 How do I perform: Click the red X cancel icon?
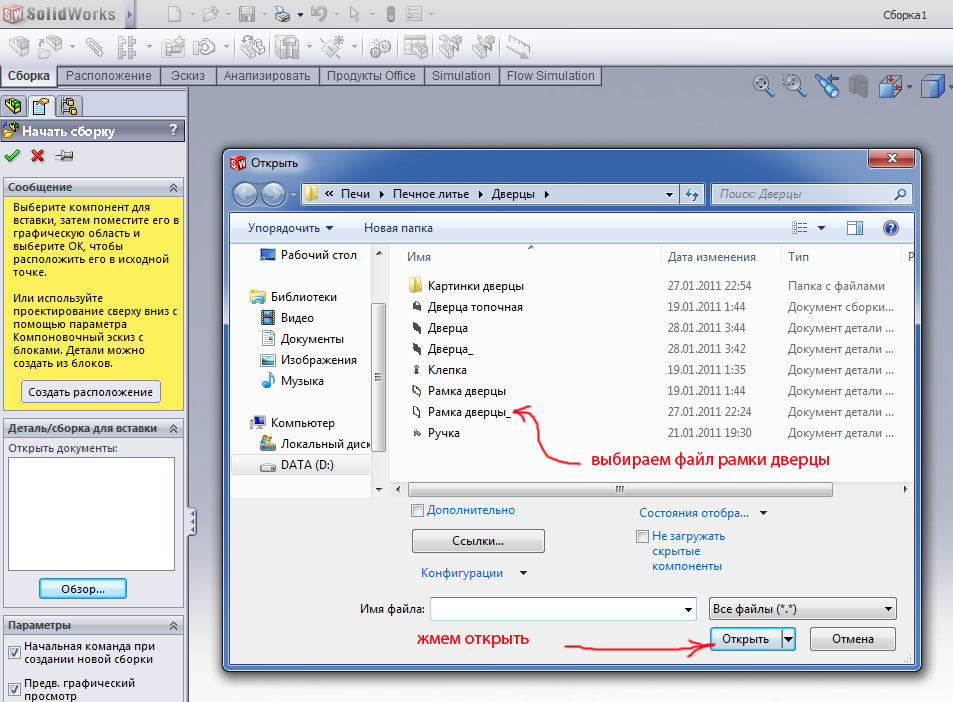coord(38,155)
